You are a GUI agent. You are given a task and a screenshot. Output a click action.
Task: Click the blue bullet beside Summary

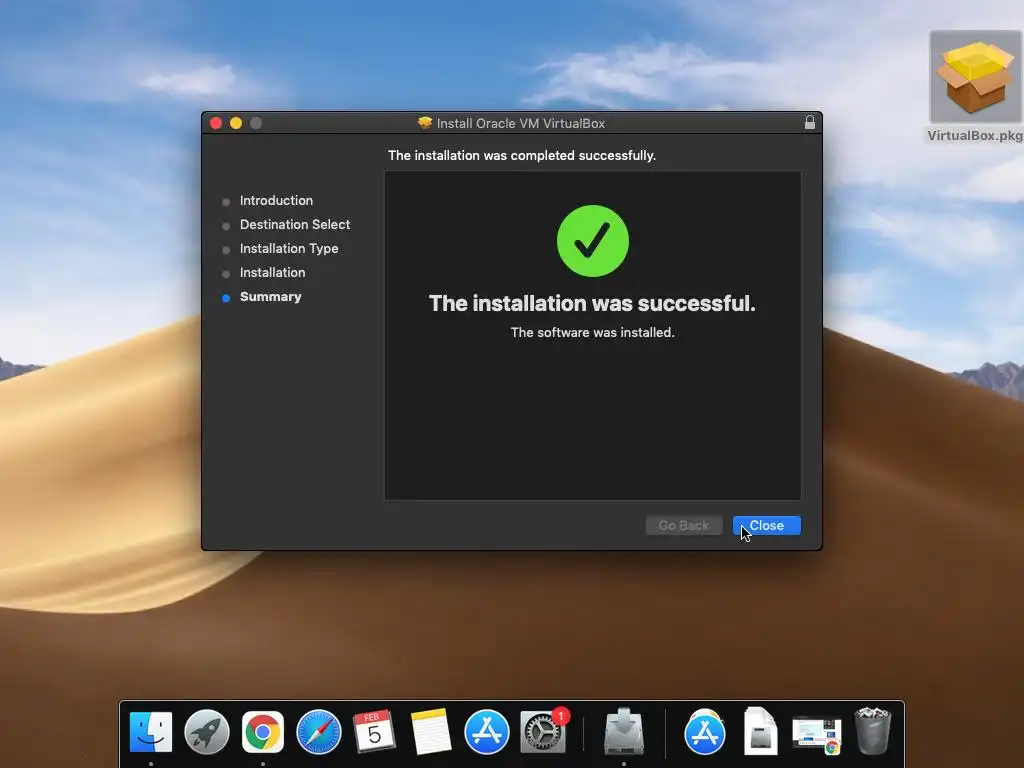[x=226, y=298]
